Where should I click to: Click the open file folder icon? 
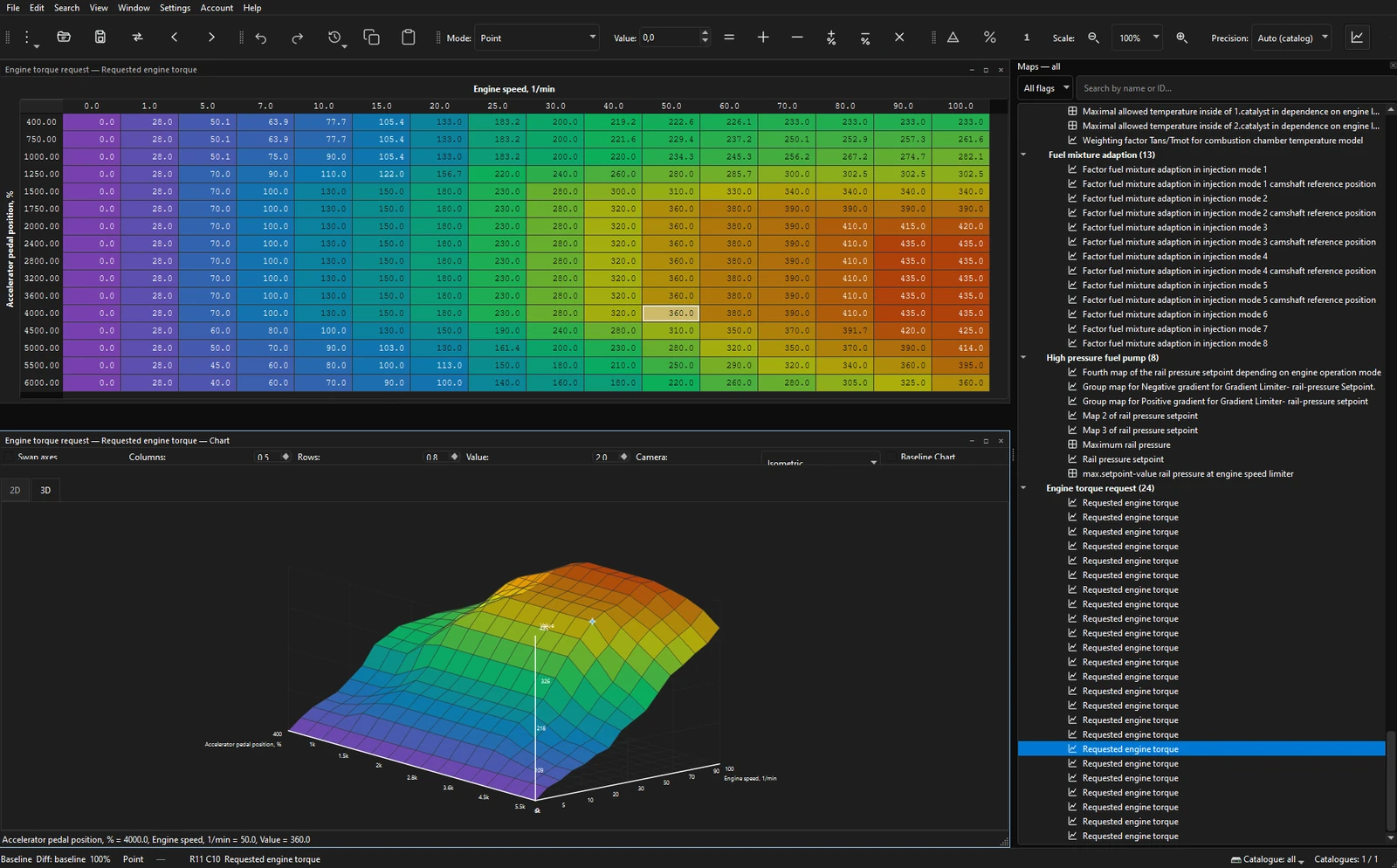pos(64,37)
